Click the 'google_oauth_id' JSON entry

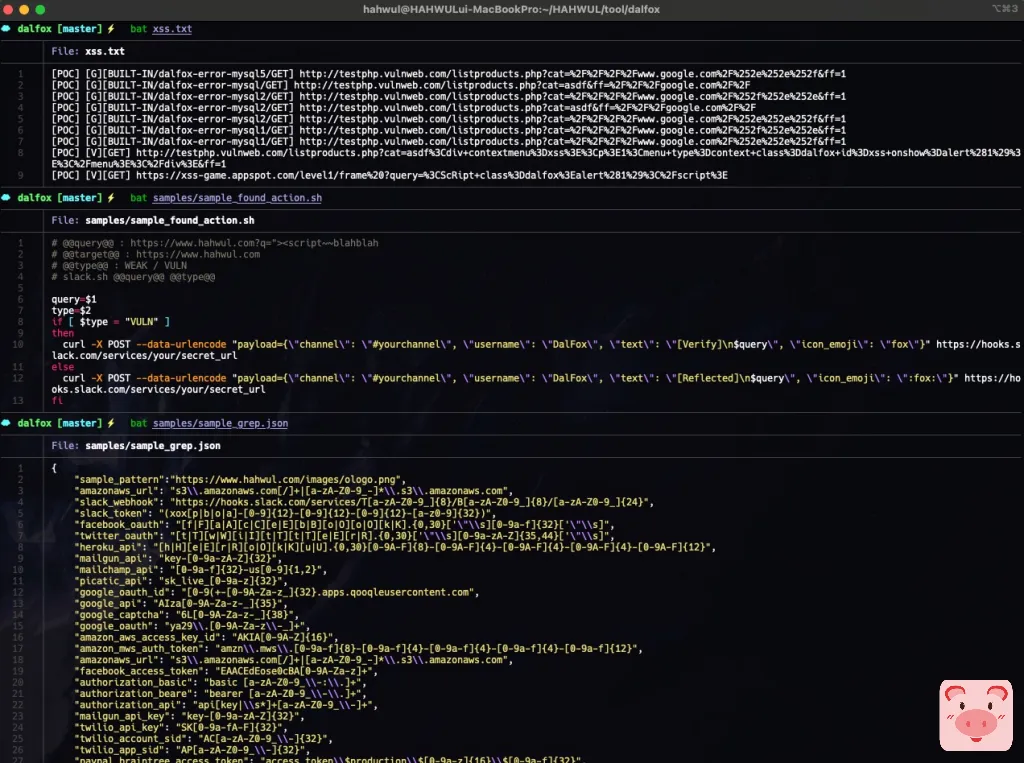coord(277,593)
